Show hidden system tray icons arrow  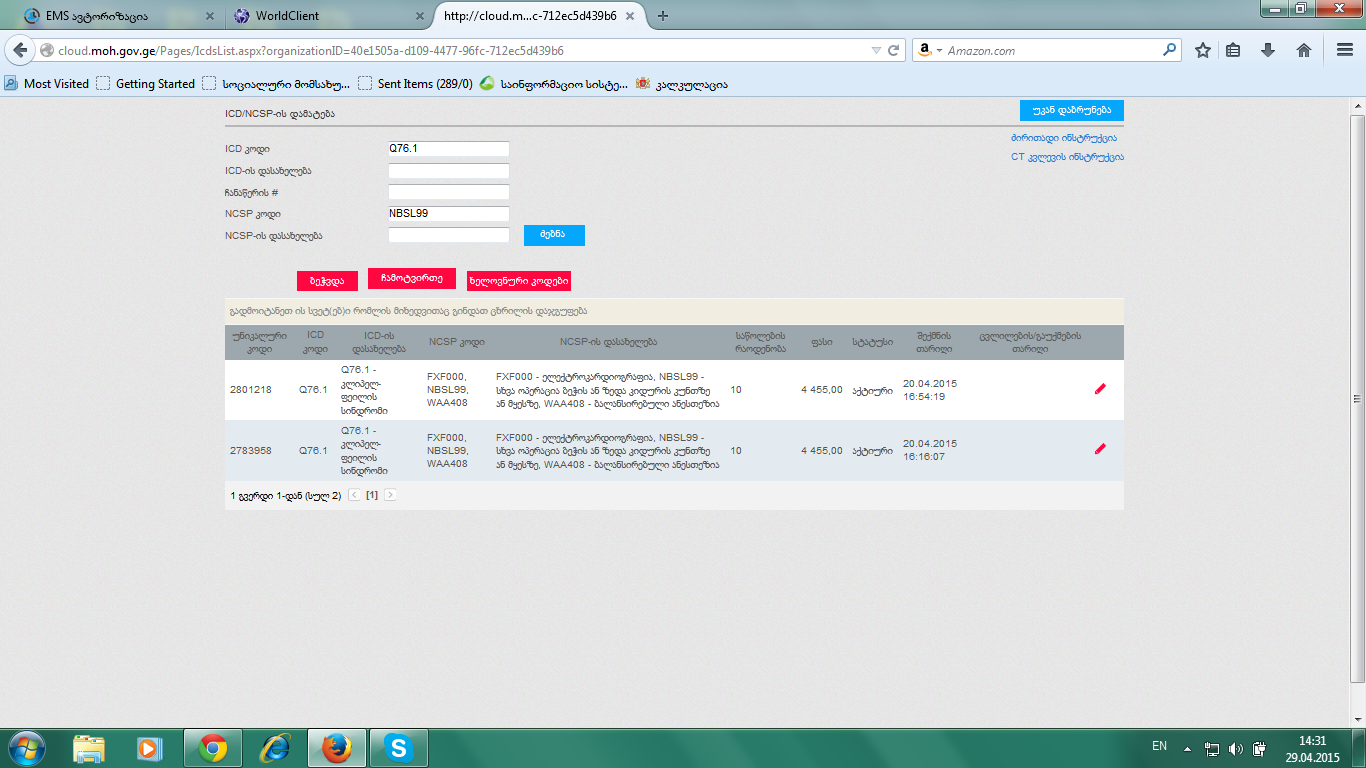click(x=1187, y=748)
